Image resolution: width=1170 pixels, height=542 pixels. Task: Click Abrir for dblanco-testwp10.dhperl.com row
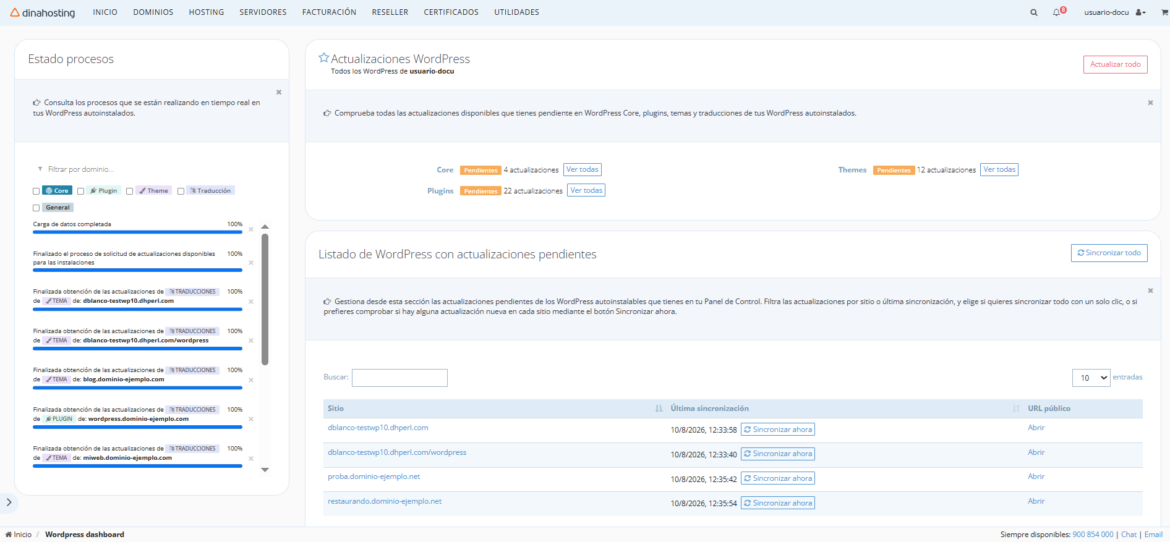(1036, 428)
